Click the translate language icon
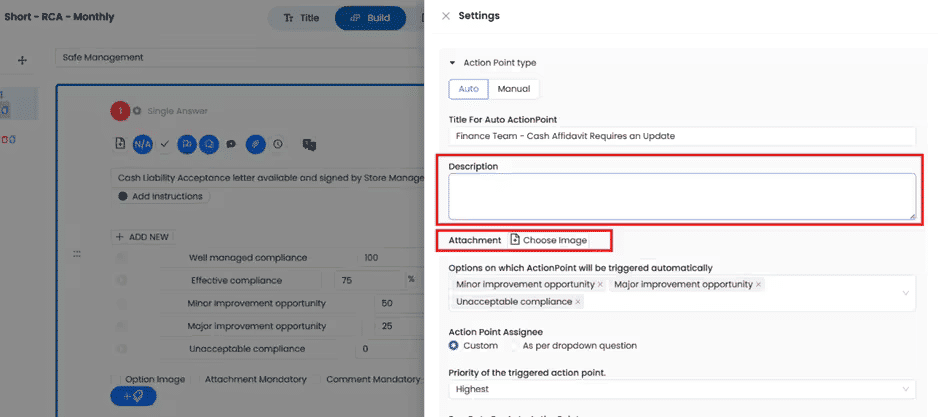The height and width of the screenshot is (417, 938). coord(309,144)
